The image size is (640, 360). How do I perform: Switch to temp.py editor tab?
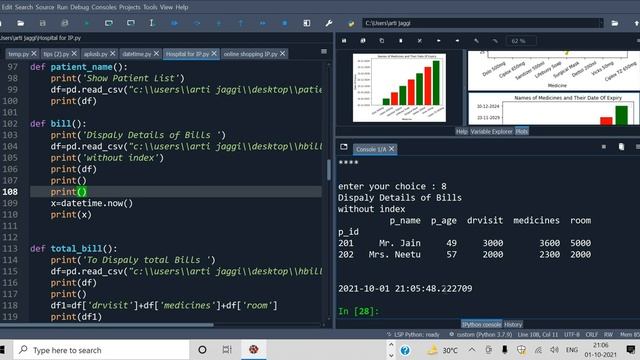point(18,54)
